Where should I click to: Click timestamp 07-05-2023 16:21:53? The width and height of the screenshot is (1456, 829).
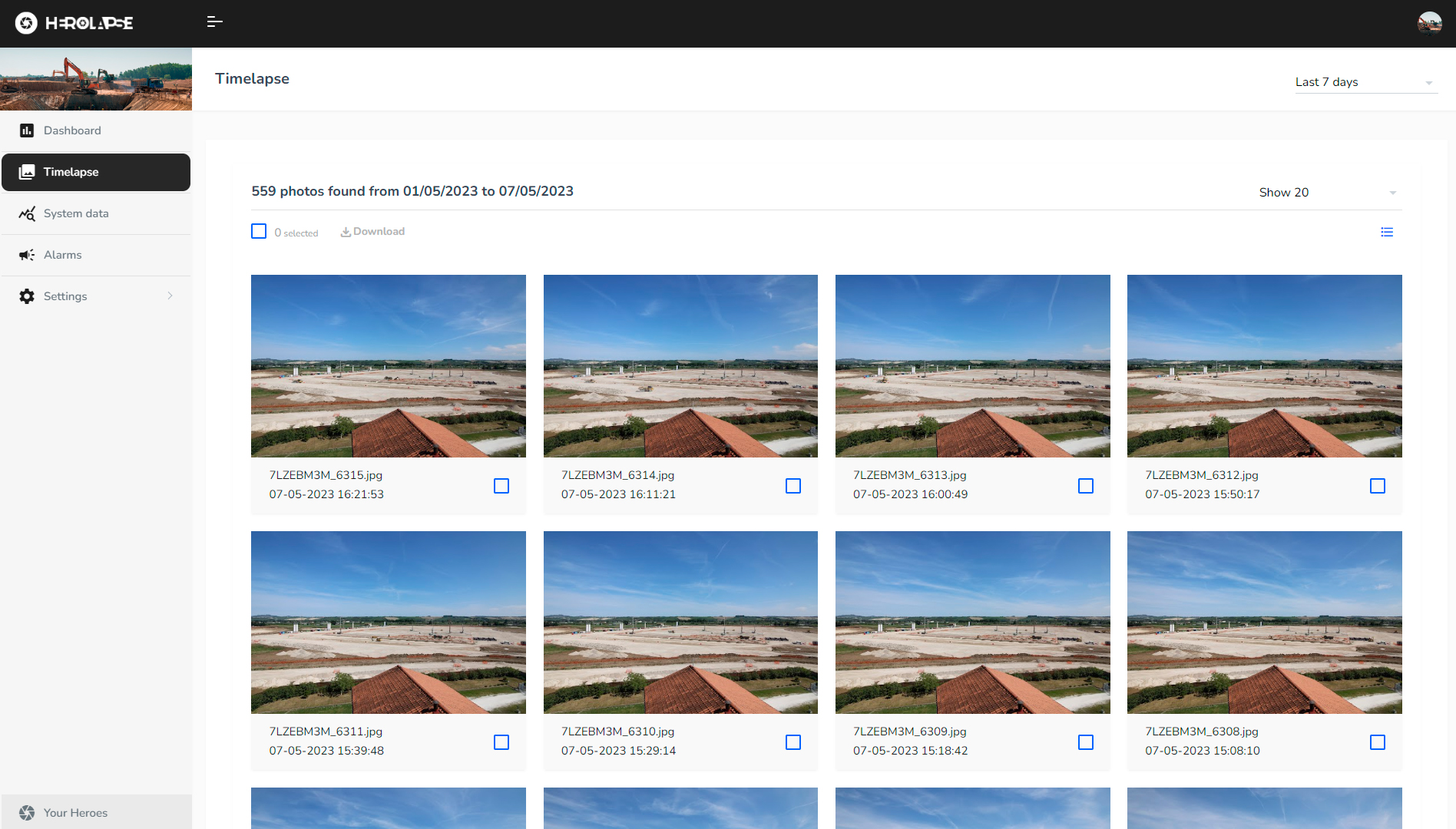(326, 495)
